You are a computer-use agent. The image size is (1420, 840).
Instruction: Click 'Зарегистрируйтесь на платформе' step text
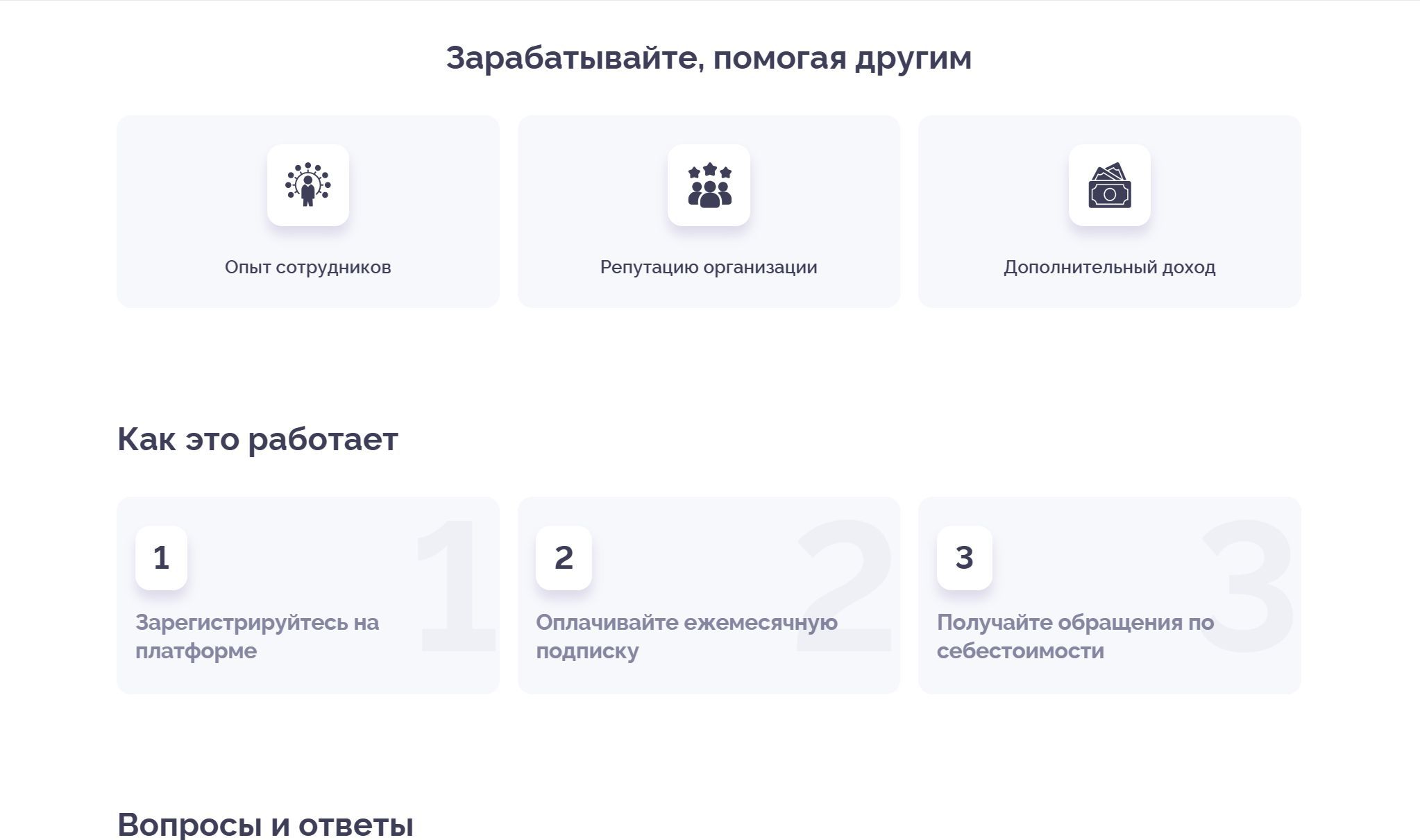click(257, 636)
